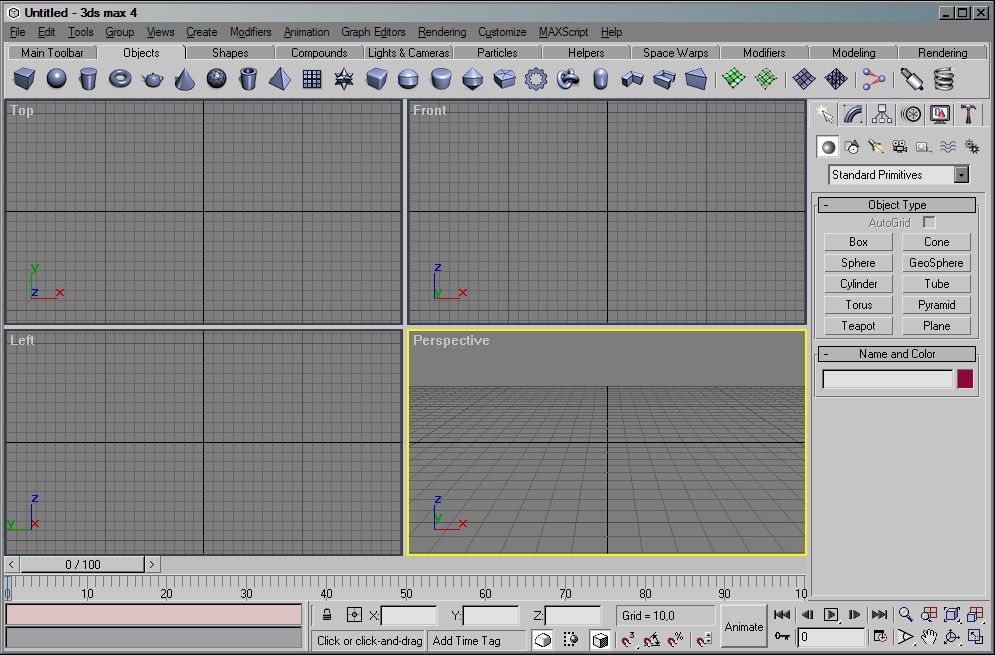The image size is (995, 655).
Task: Click the Tube button in Object Type
Action: [x=936, y=284]
